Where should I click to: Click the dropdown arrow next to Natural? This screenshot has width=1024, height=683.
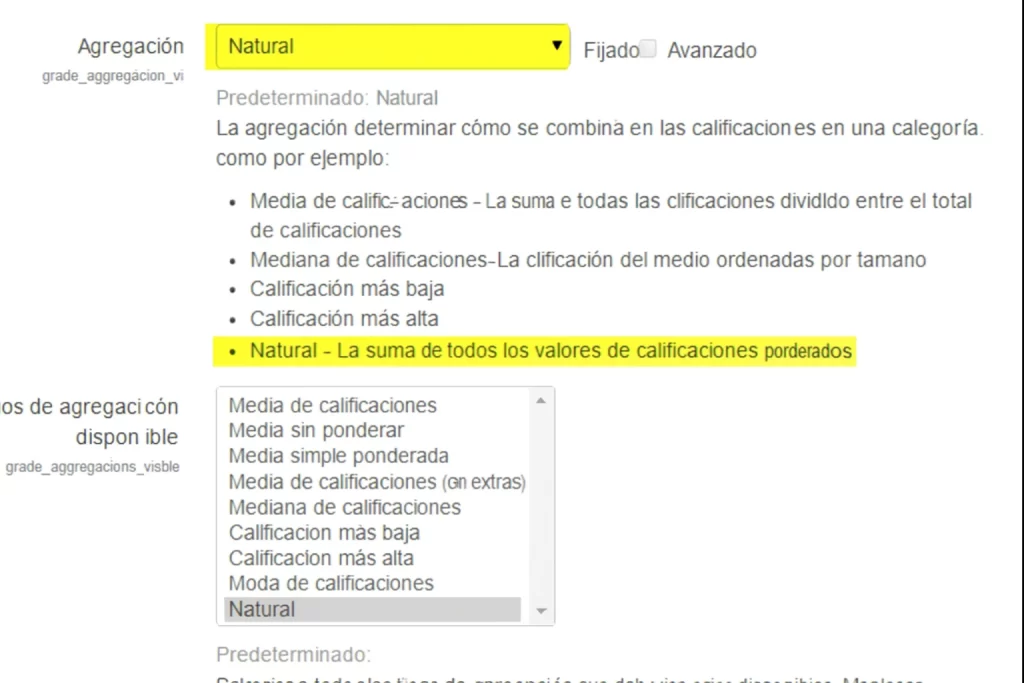[556, 46]
